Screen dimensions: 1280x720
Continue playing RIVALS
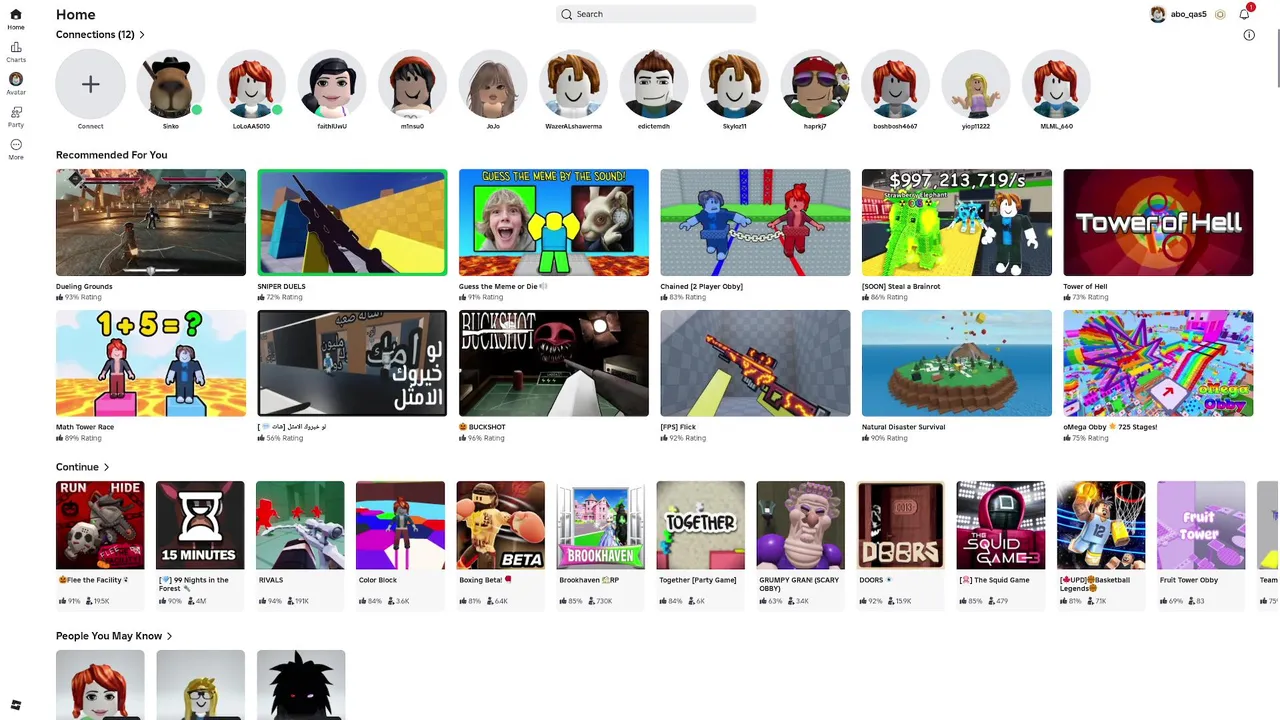pyautogui.click(x=300, y=525)
